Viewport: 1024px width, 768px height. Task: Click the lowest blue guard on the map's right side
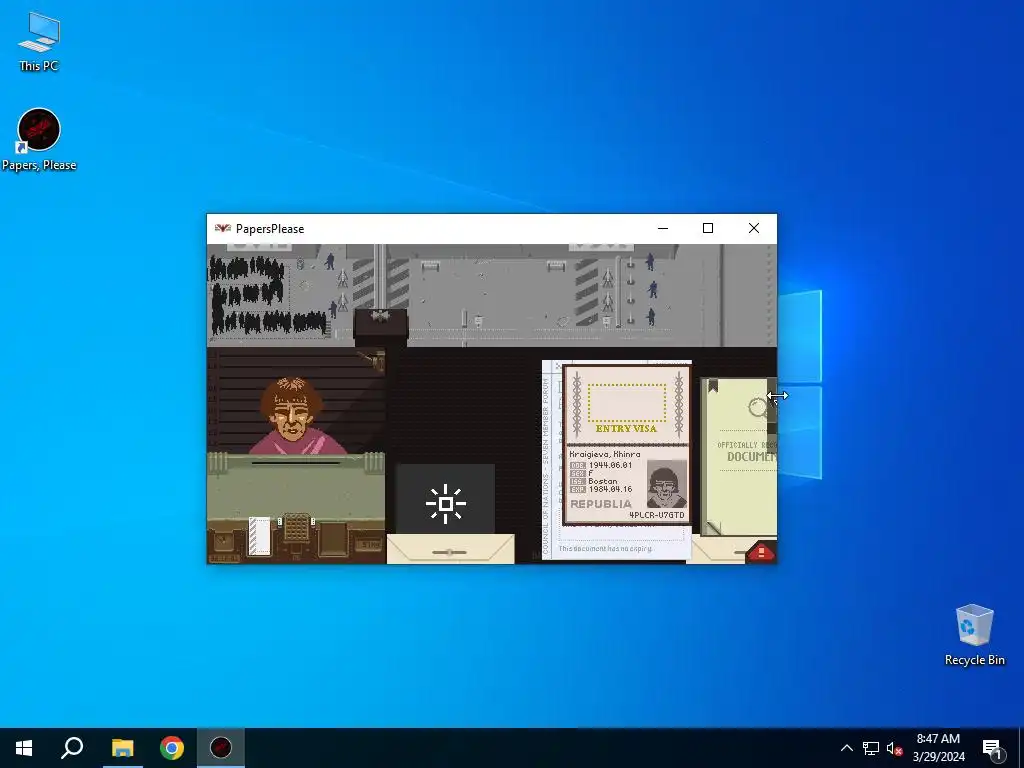[650, 317]
